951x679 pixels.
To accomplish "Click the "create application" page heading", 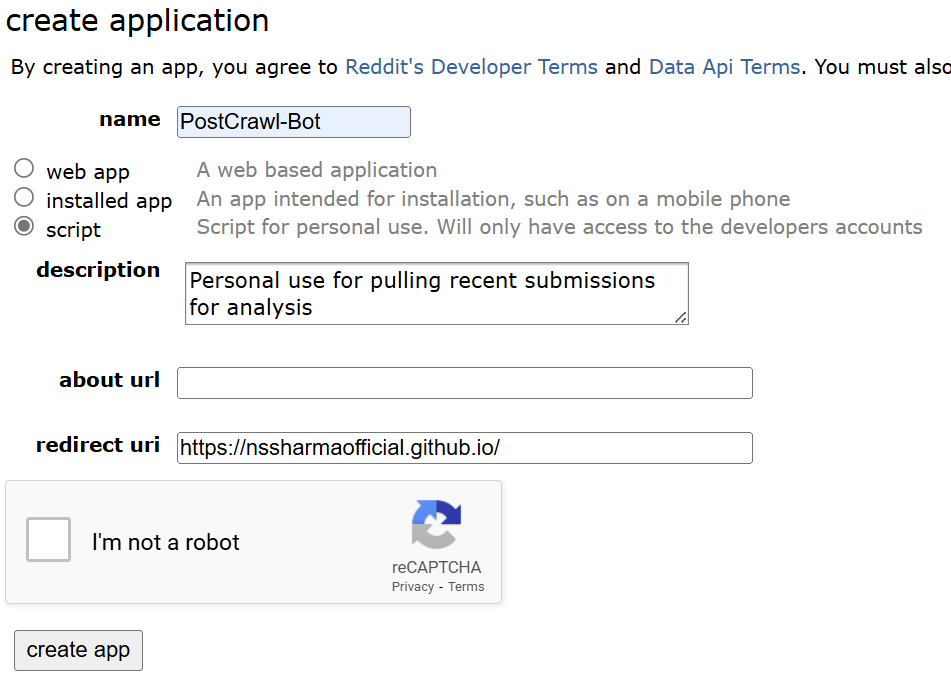I will pyautogui.click(x=138, y=20).
